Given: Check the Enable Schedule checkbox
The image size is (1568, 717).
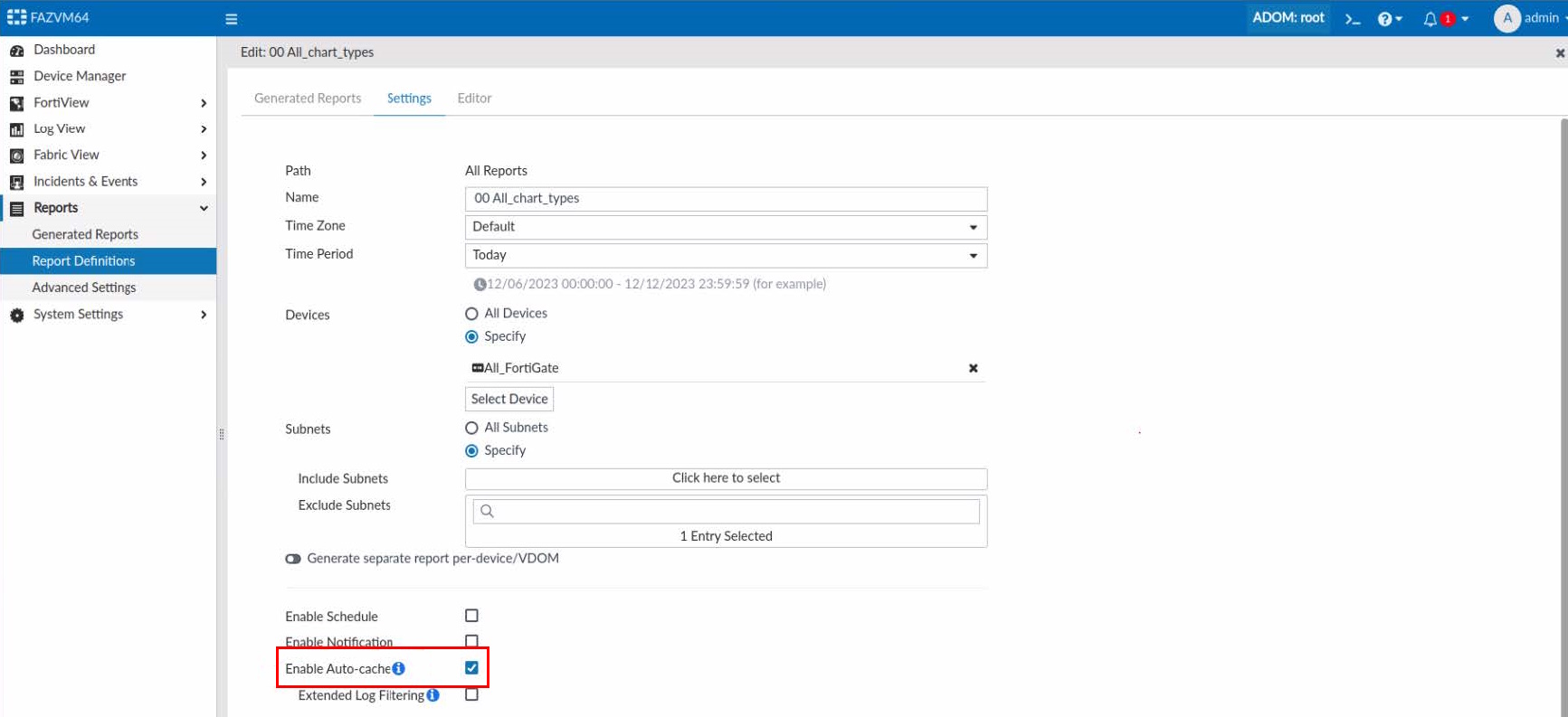Looking at the screenshot, I should (x=471, y=616).
